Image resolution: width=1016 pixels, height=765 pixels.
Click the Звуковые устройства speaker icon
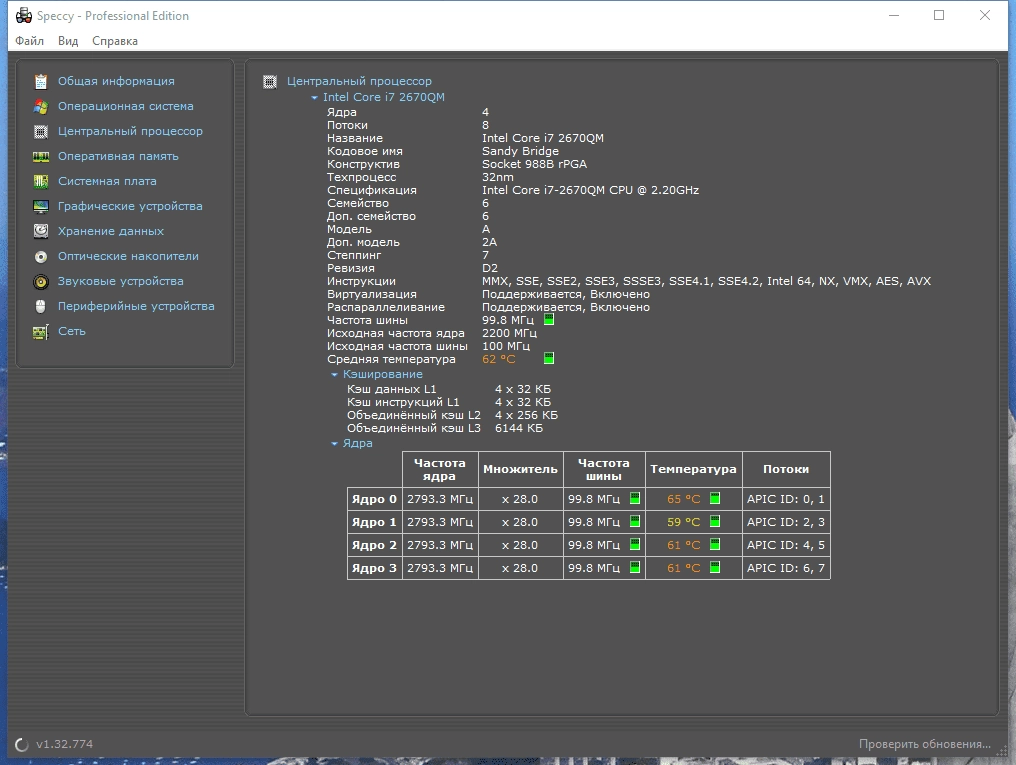41,282
